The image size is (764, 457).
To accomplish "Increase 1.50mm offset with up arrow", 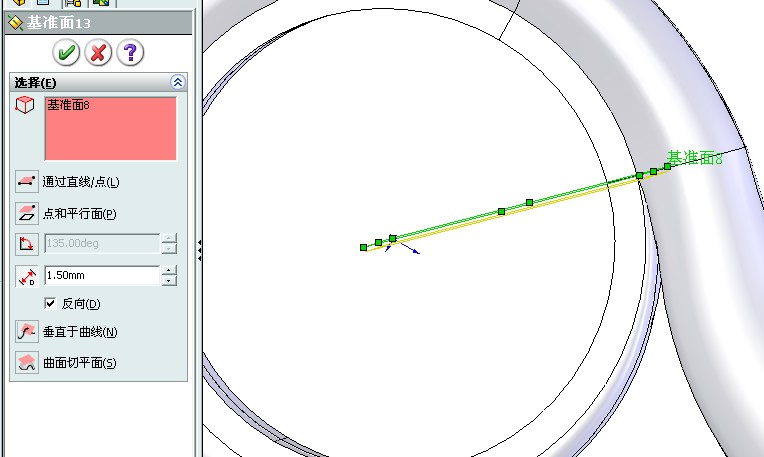I will click(169, 270).
